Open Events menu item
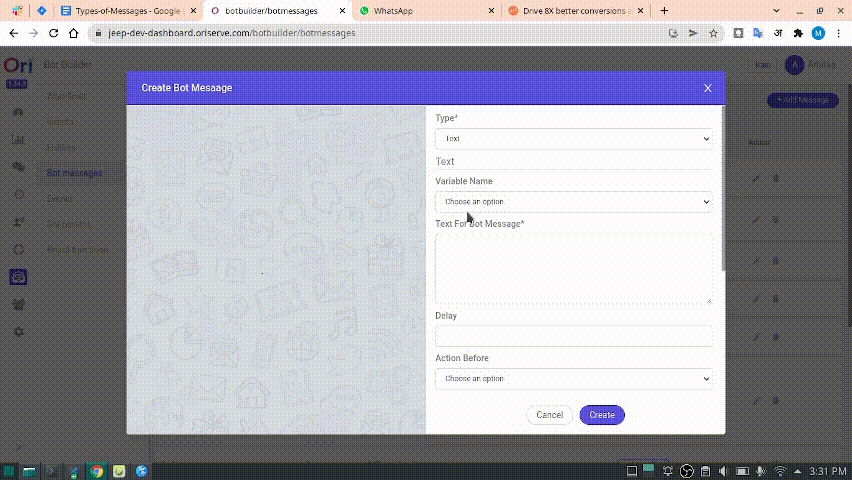The width and height of the screenshot is (852, 480). [x=59, y=198]
